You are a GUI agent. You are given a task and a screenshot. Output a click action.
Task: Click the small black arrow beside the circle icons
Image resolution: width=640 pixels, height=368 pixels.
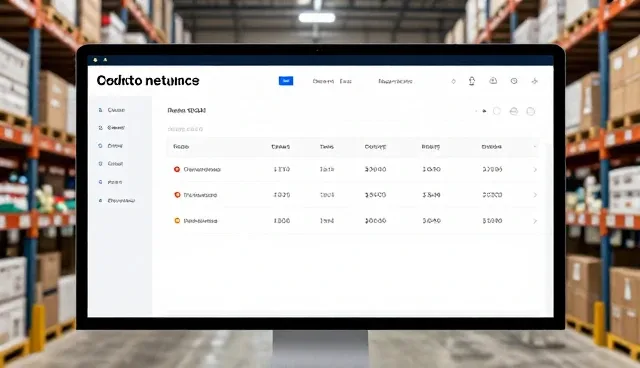pyautogui.click(x=484, y=111)
